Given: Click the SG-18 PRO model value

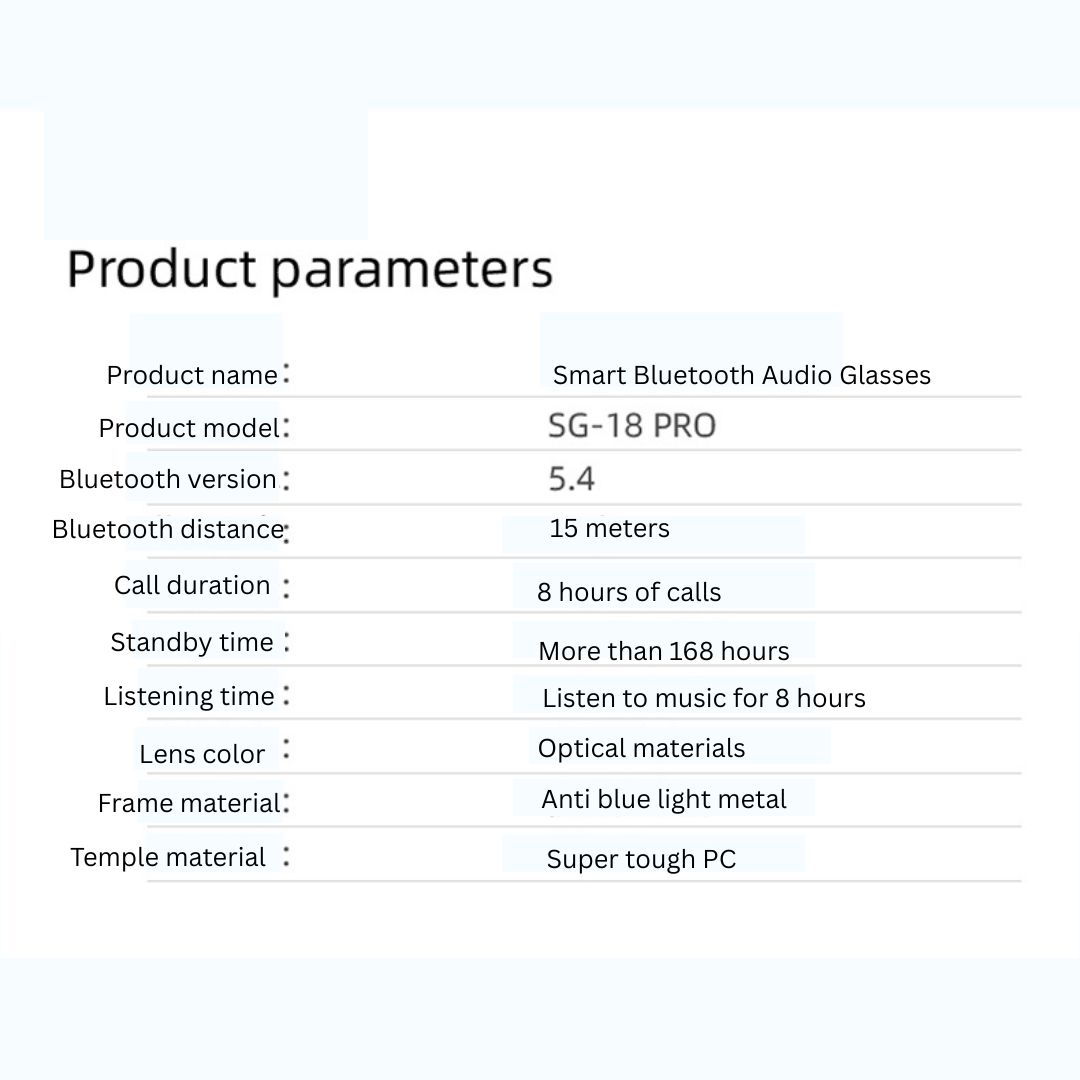Looking at the screenshot, I should [x=632, y=426].
